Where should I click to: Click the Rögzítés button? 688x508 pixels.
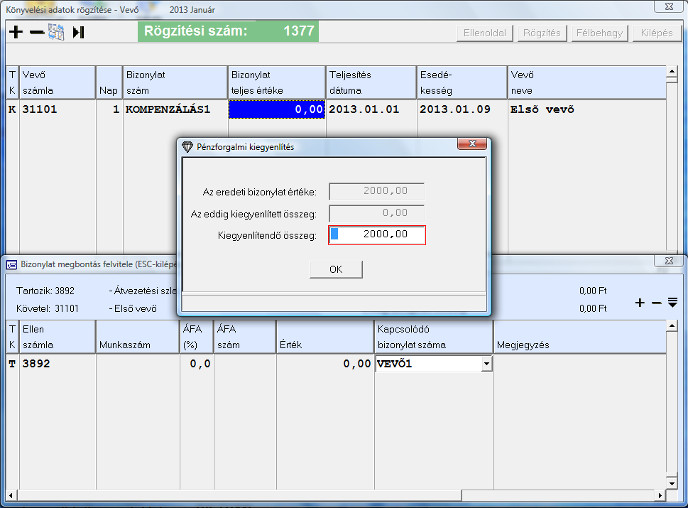pos(541,33)
